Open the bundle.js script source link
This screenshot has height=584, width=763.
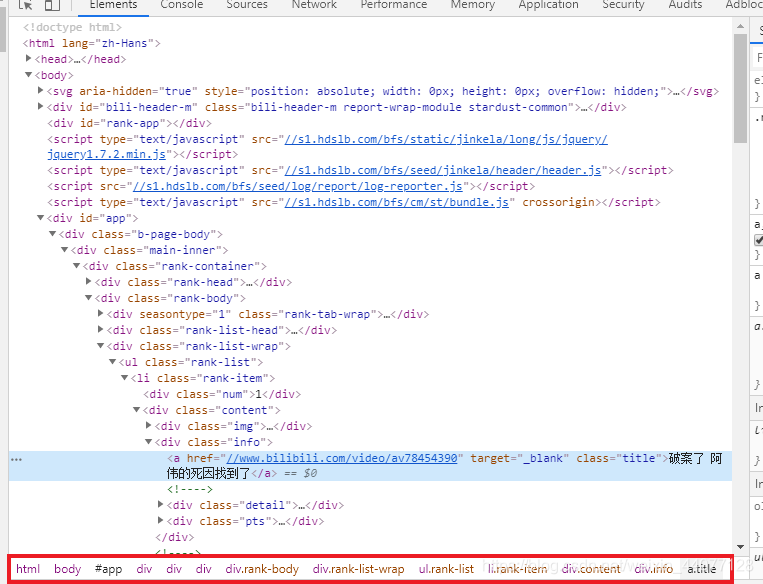tap(397, 202)
